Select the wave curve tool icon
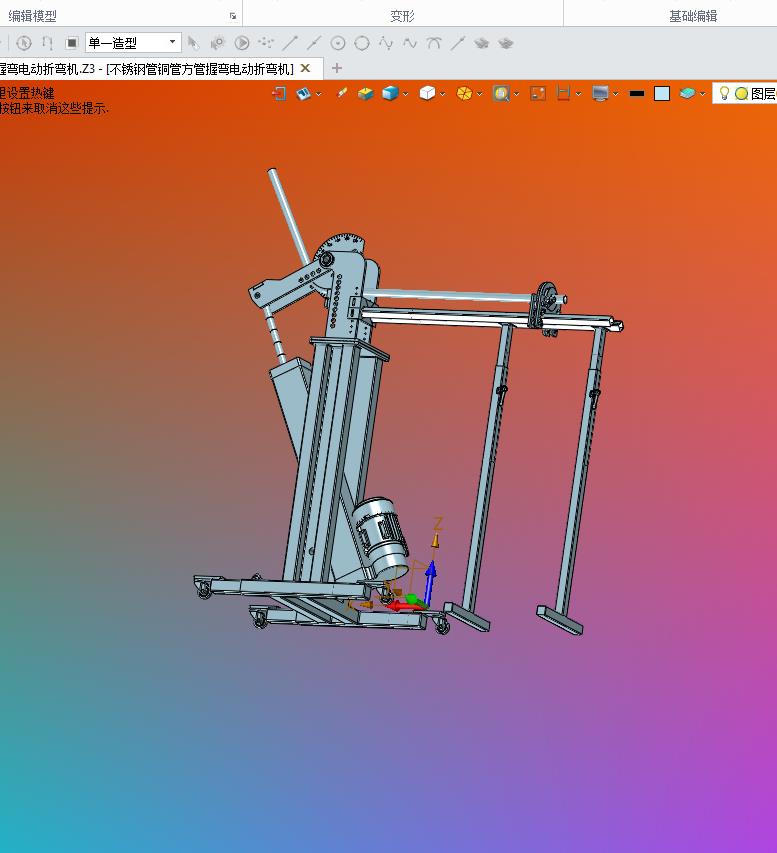This screenshot has width=777, height=853. coord(410,43)
